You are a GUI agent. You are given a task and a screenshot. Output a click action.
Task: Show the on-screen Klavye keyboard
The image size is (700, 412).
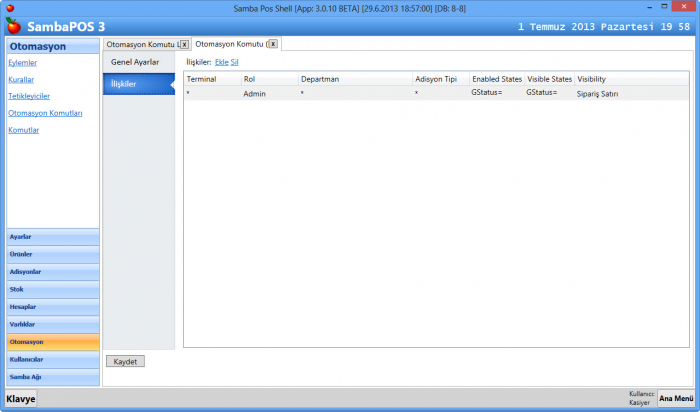(20, 398)
